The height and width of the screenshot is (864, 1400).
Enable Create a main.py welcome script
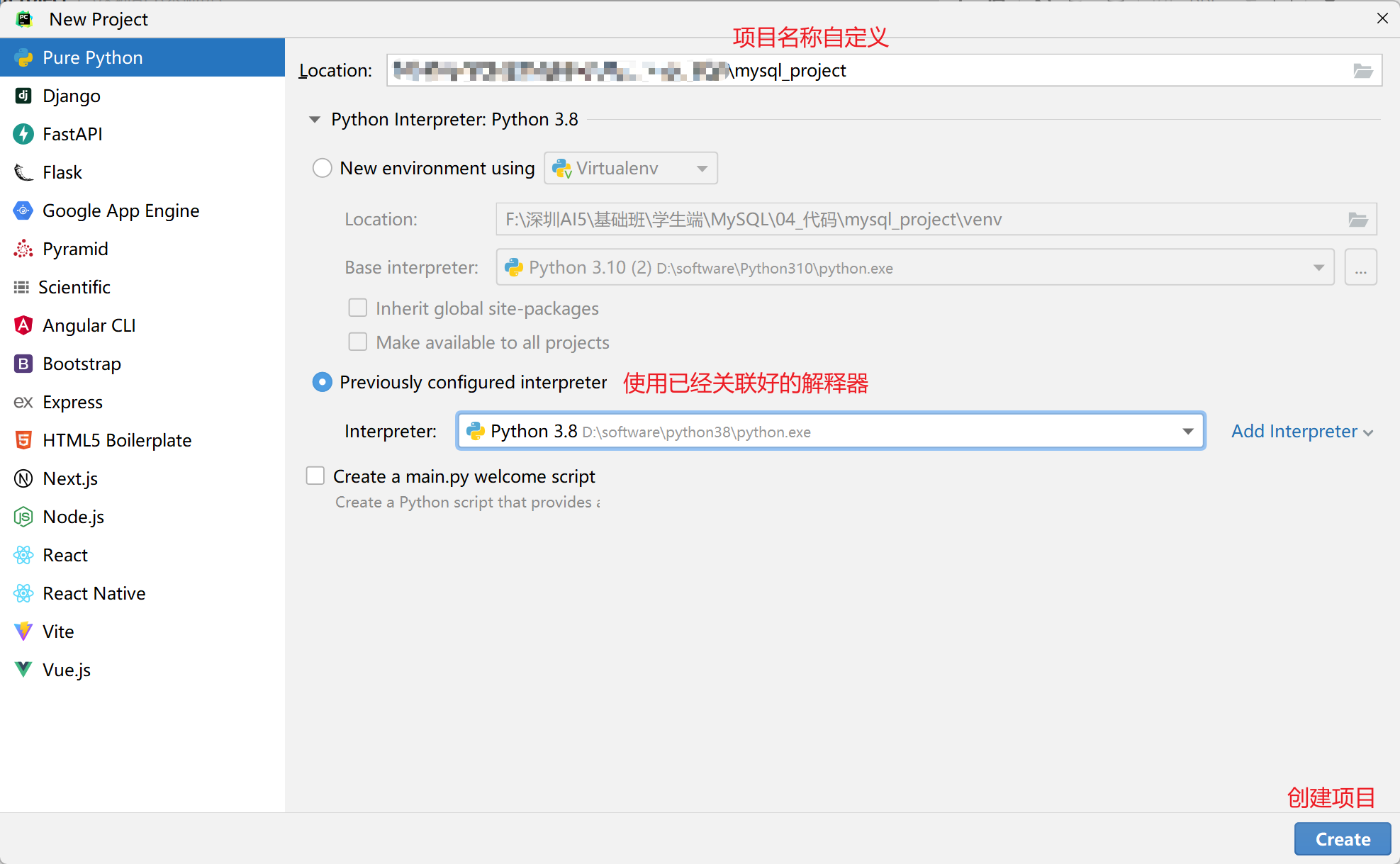coord(315,476)
